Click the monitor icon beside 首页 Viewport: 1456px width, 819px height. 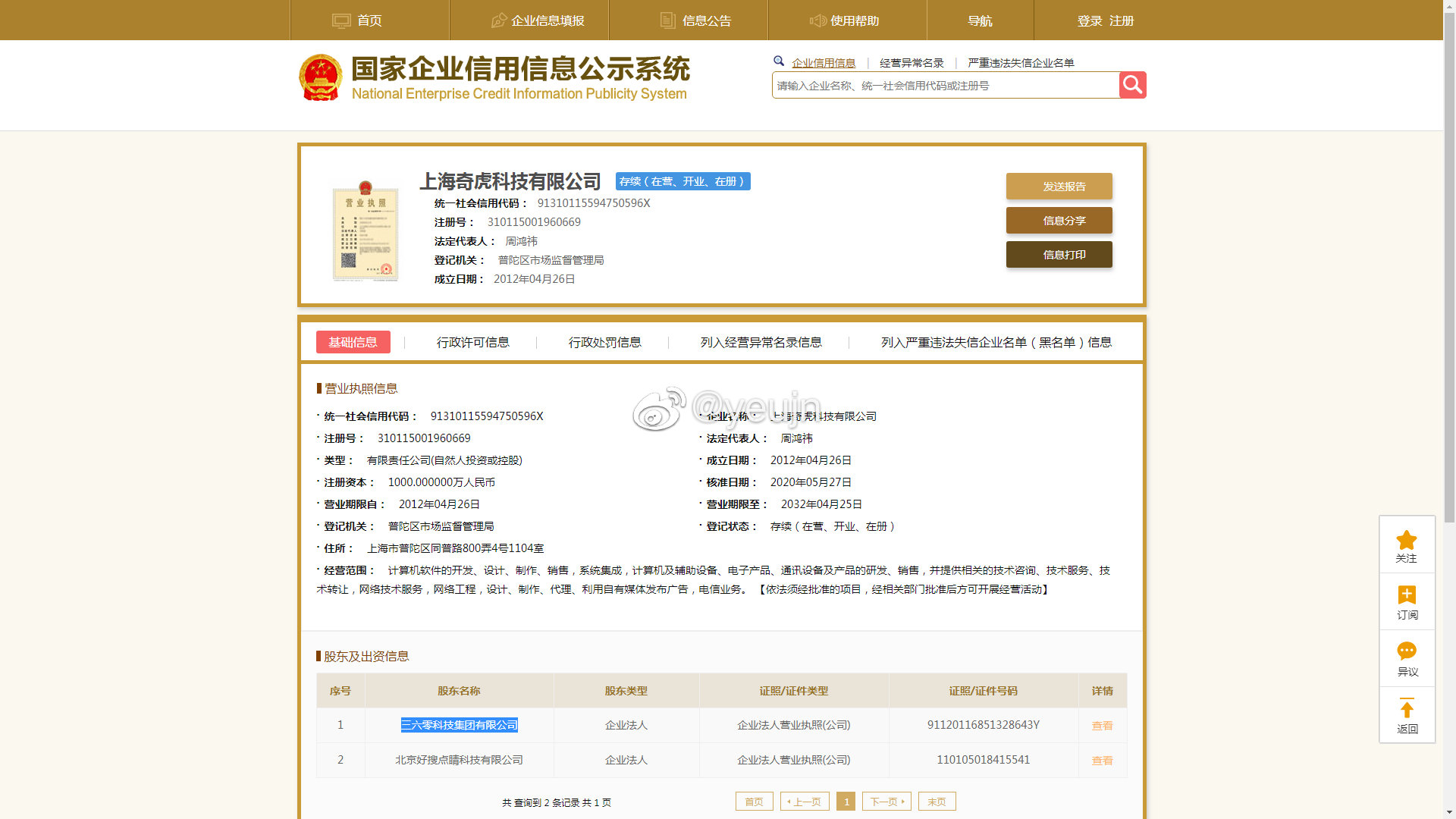(x=341, y=20)
